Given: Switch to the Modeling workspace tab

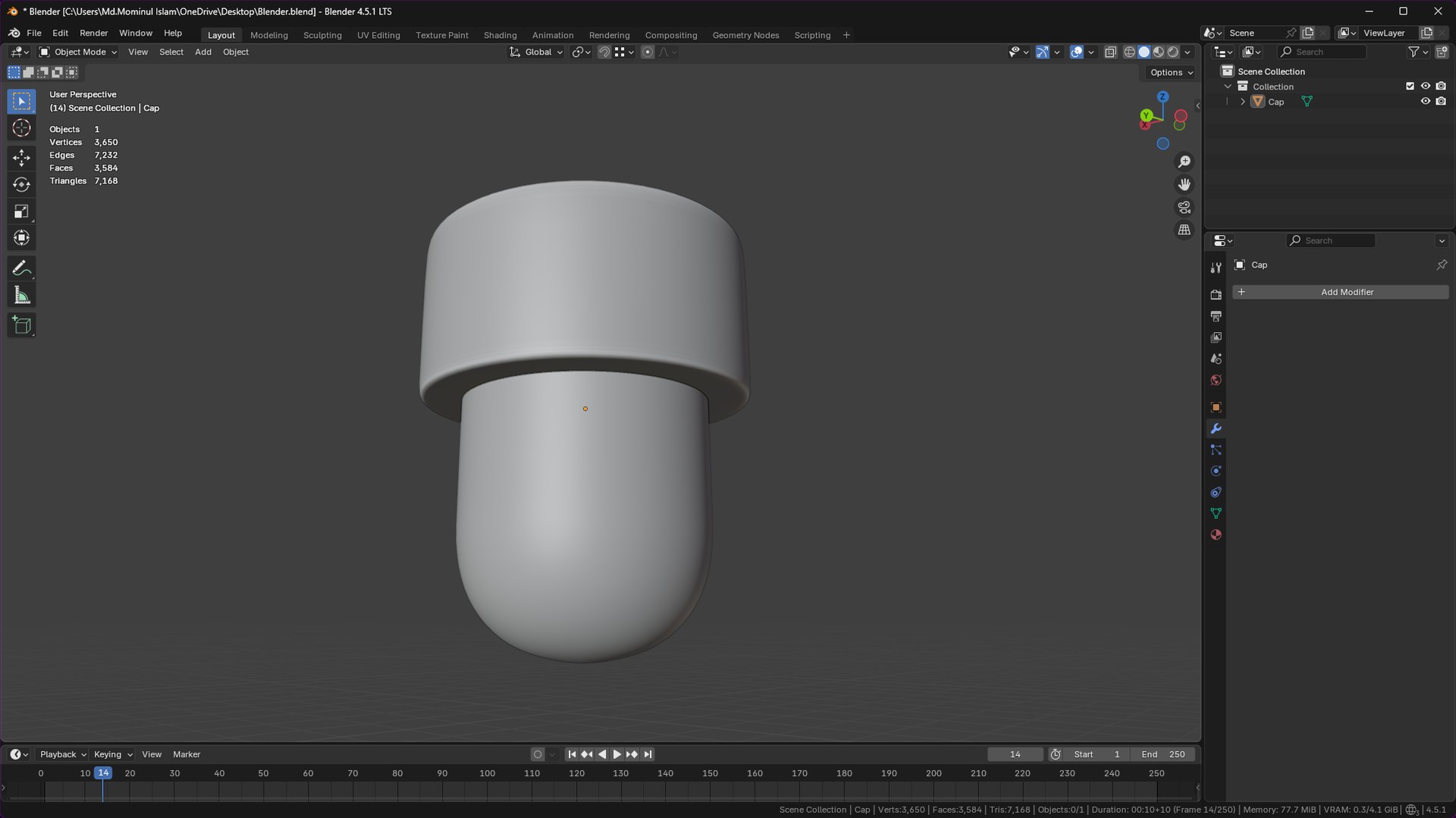Looking at the screenshot, I should pyautogui.click(x=269, y=35).
